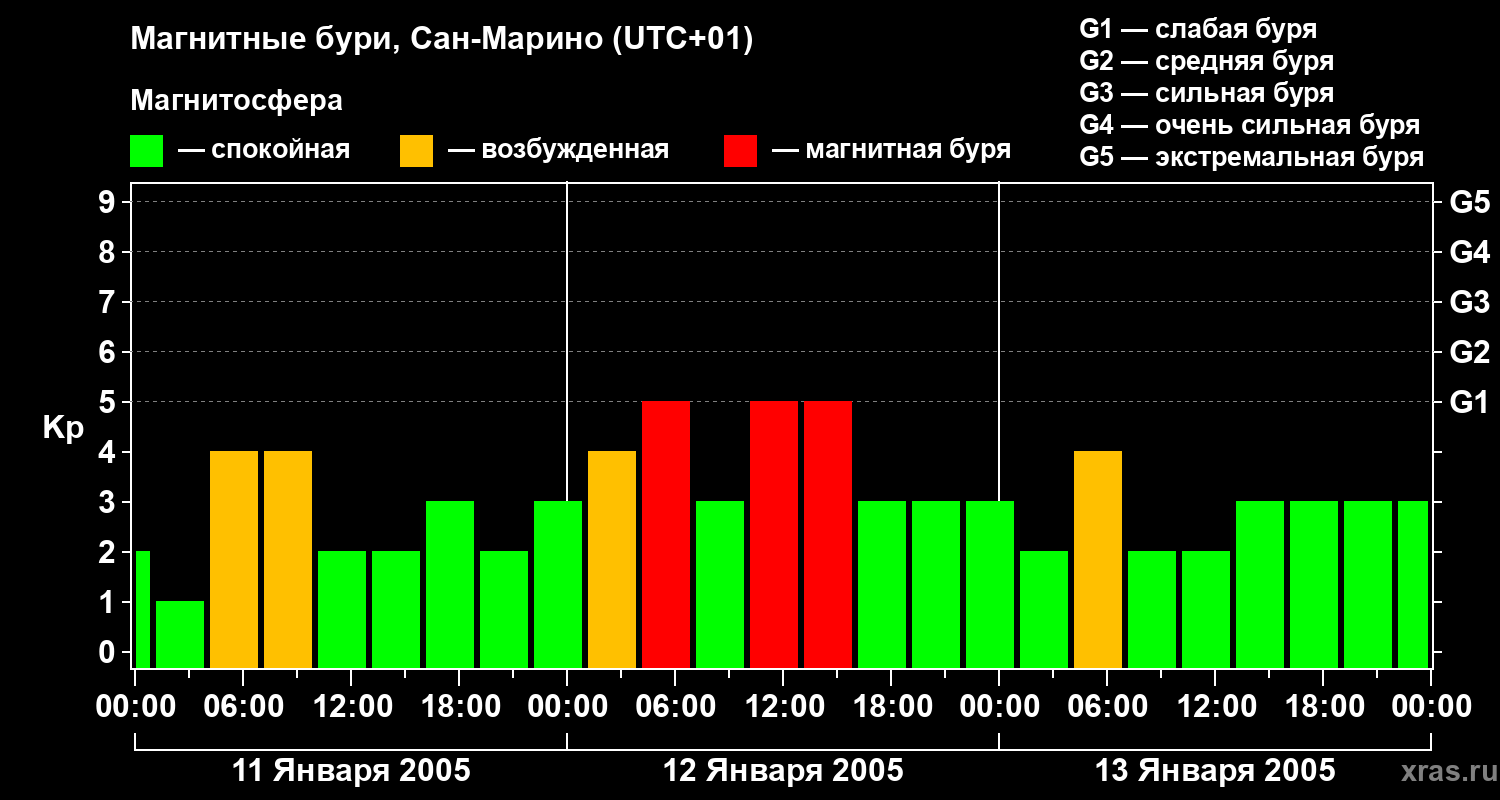Select the green bar between red bars on 12 January
Screen dimensions: 1500x800
(720, 584)
